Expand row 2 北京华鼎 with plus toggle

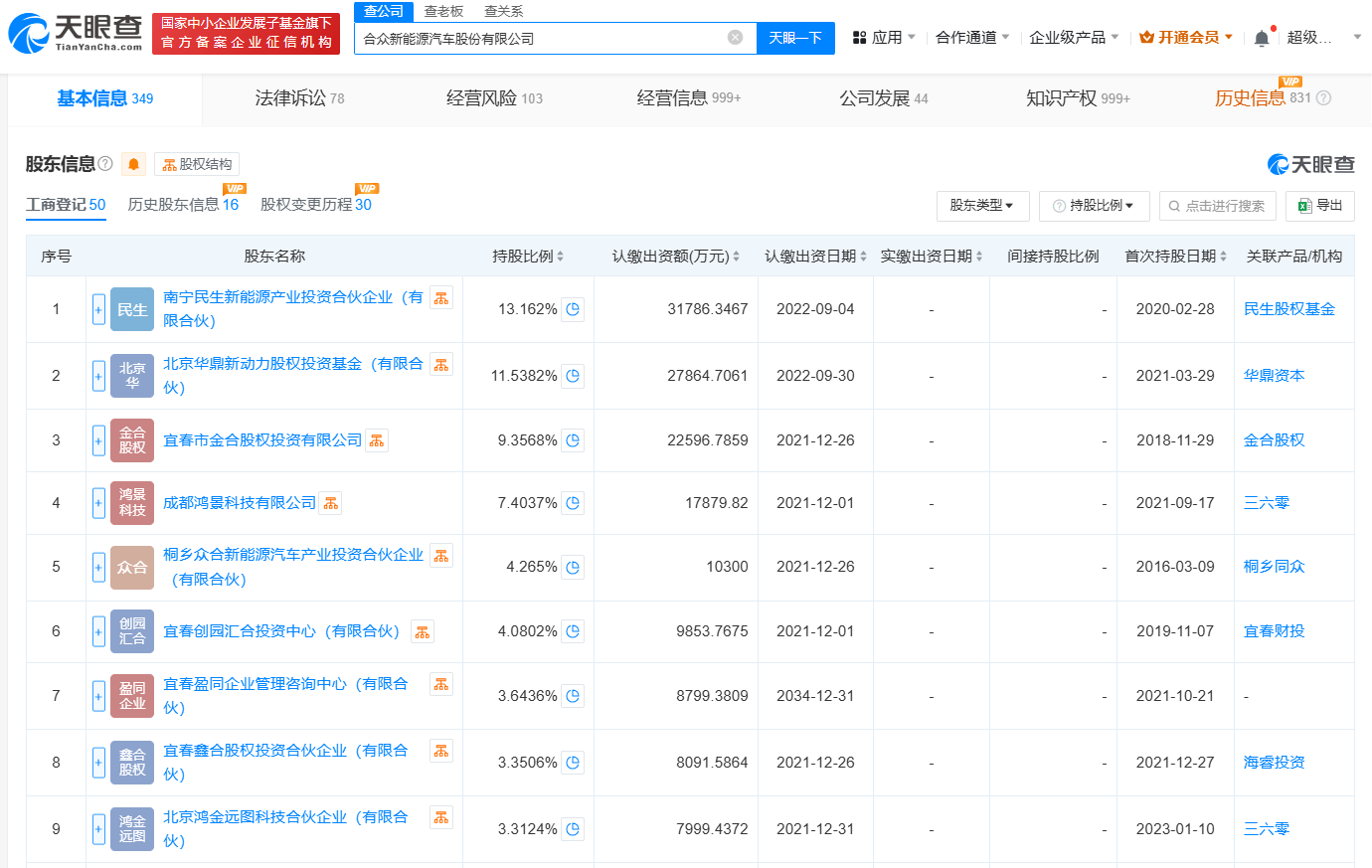pos(98,376)
